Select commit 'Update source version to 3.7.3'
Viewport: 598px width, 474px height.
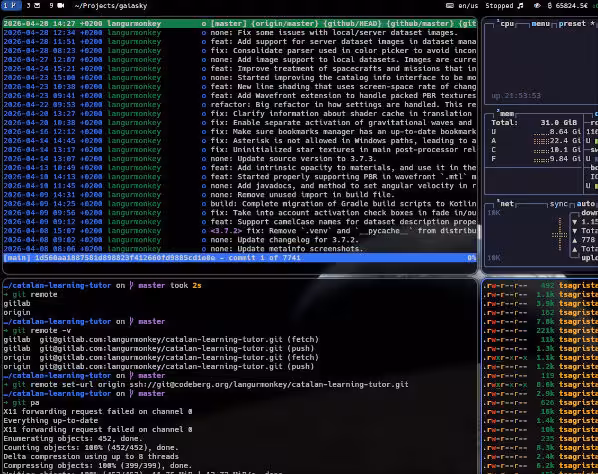coord(240,159)
